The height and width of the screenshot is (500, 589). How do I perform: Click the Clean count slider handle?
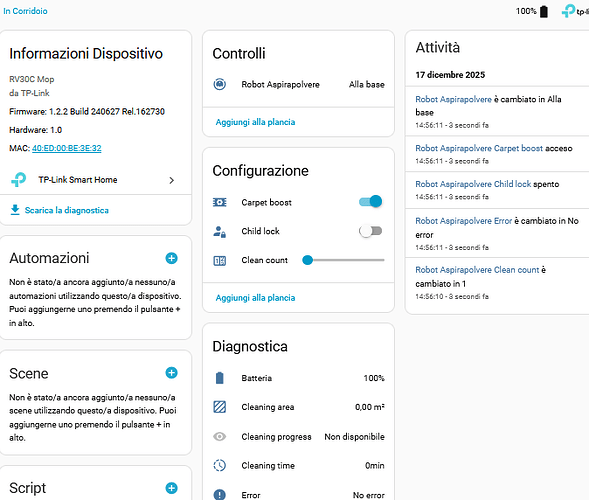click(308, 260)
